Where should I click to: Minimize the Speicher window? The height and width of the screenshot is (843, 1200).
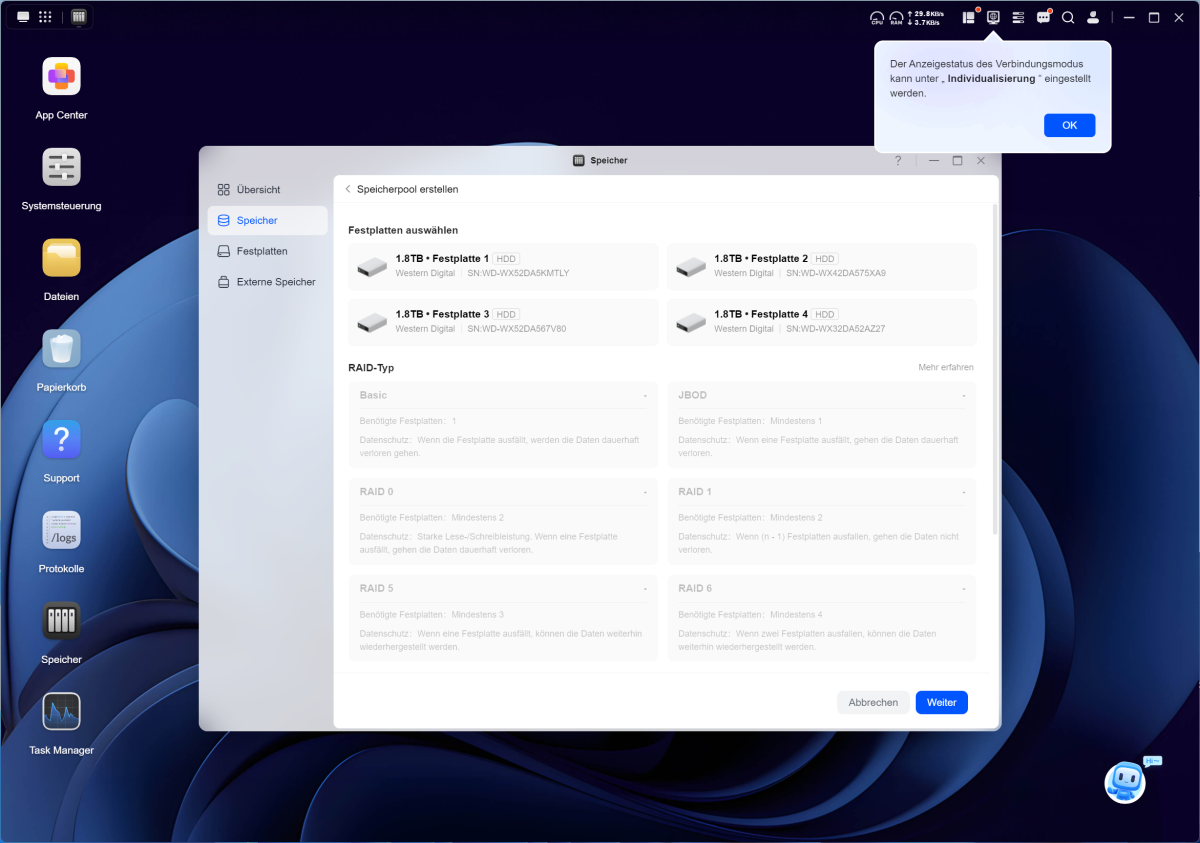(933, 160)
